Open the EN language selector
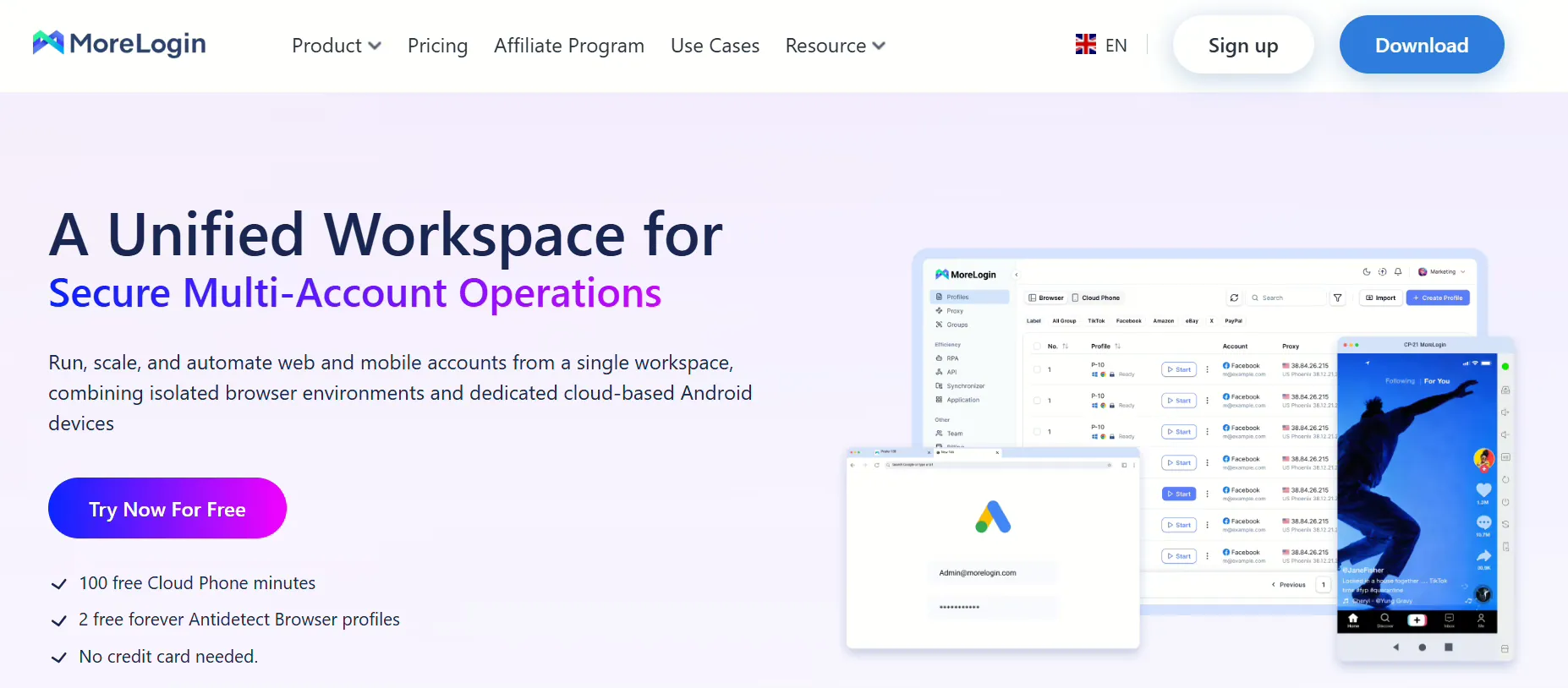Screen dimensions: 1568x688 pyautogui.click(x=1101, y=45)
